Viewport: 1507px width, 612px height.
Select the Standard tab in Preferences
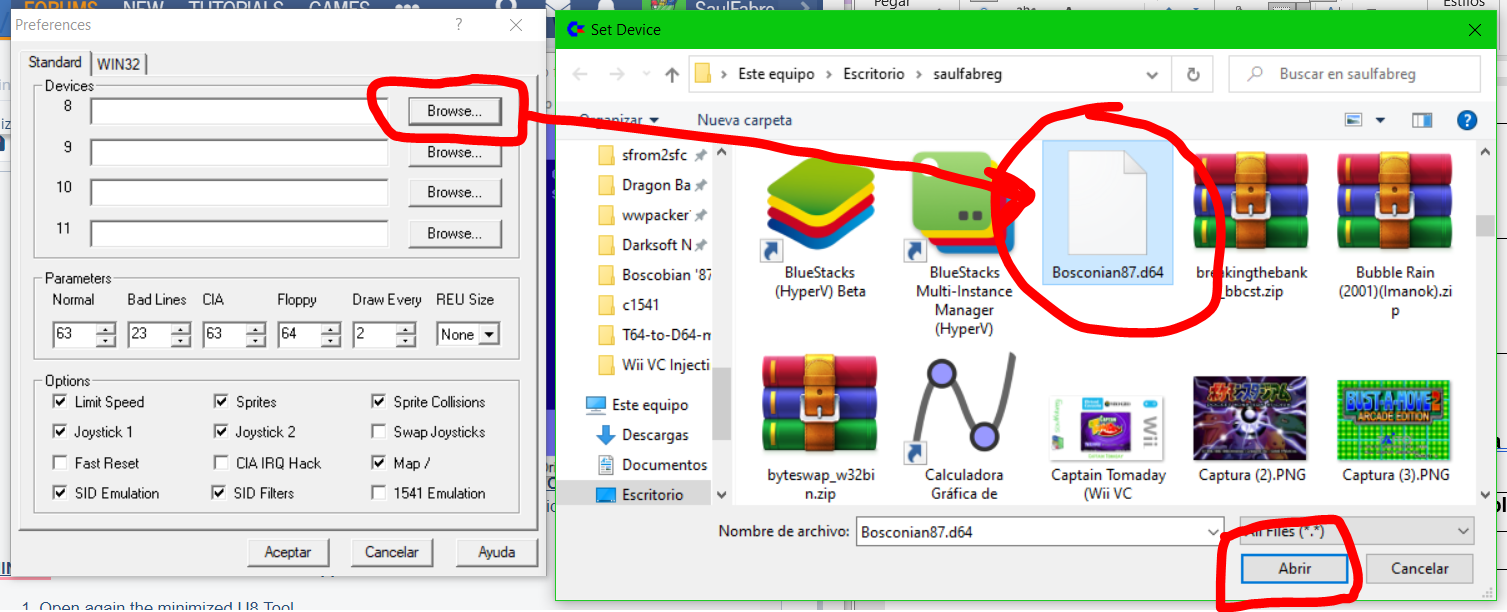tap(55, 62)
